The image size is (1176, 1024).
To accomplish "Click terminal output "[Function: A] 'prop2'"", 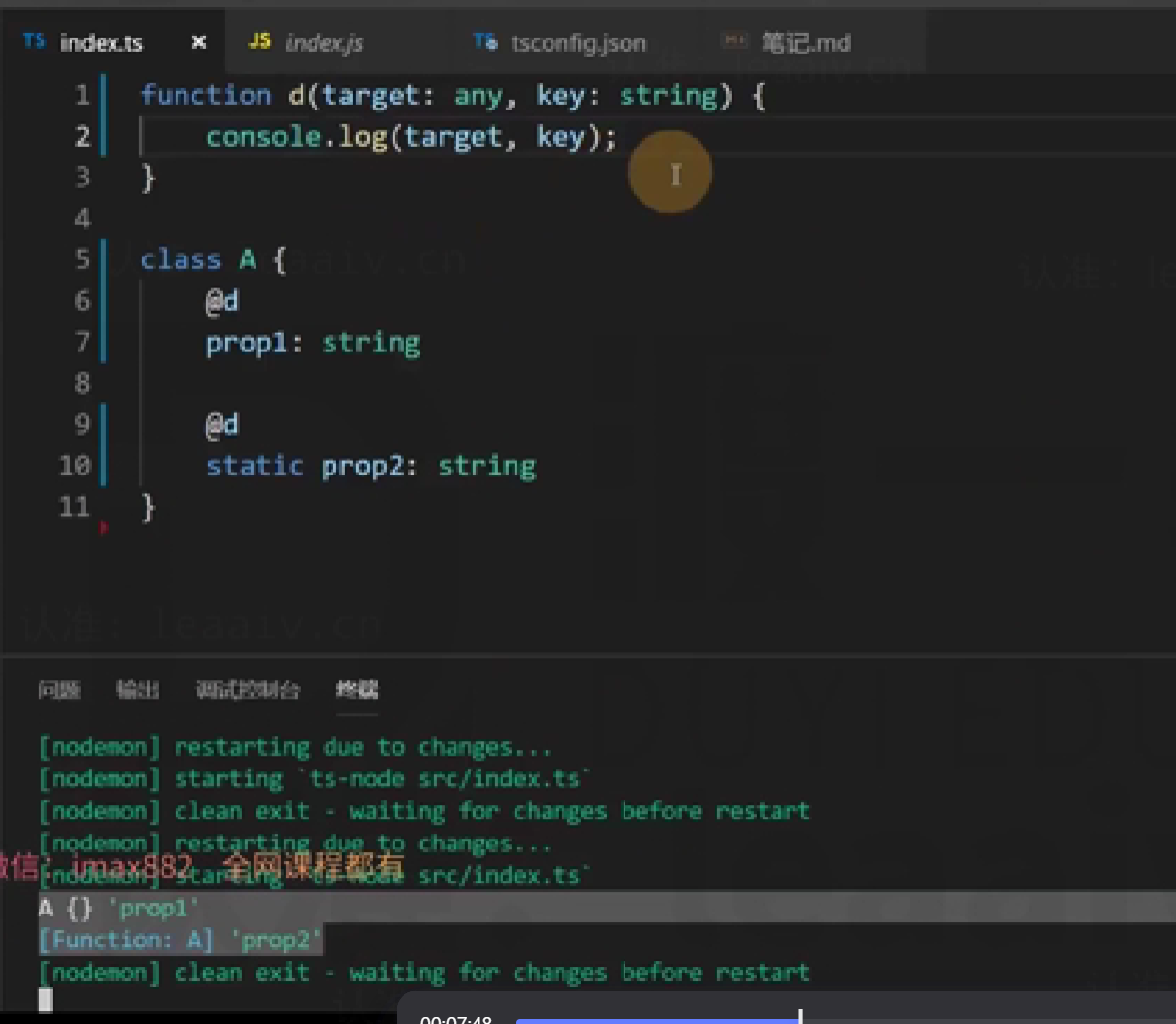I will tap(180, 940).
